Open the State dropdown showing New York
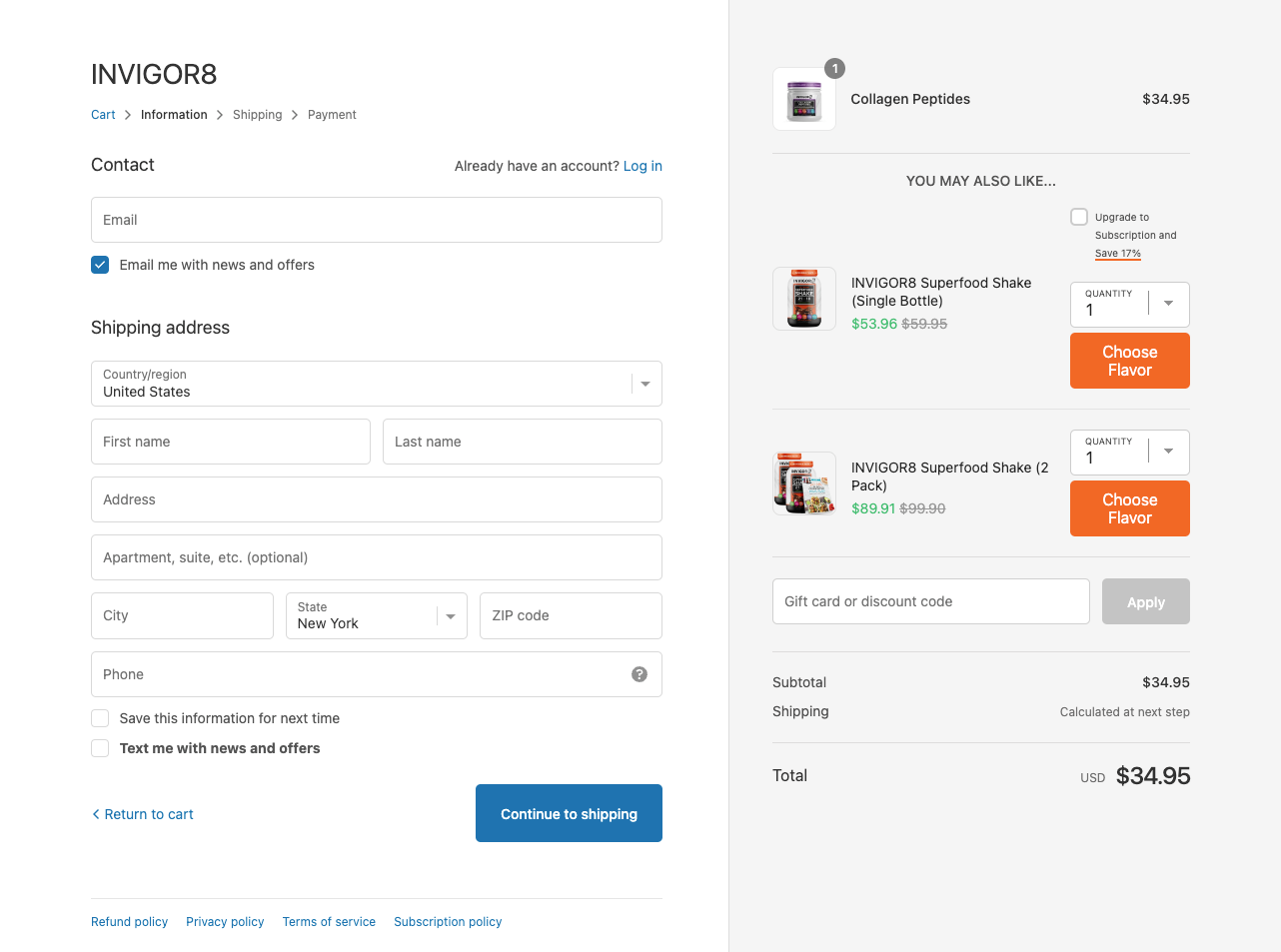Screen dimensions: 1281x952 pyautogui.click(x=377, y=615)
